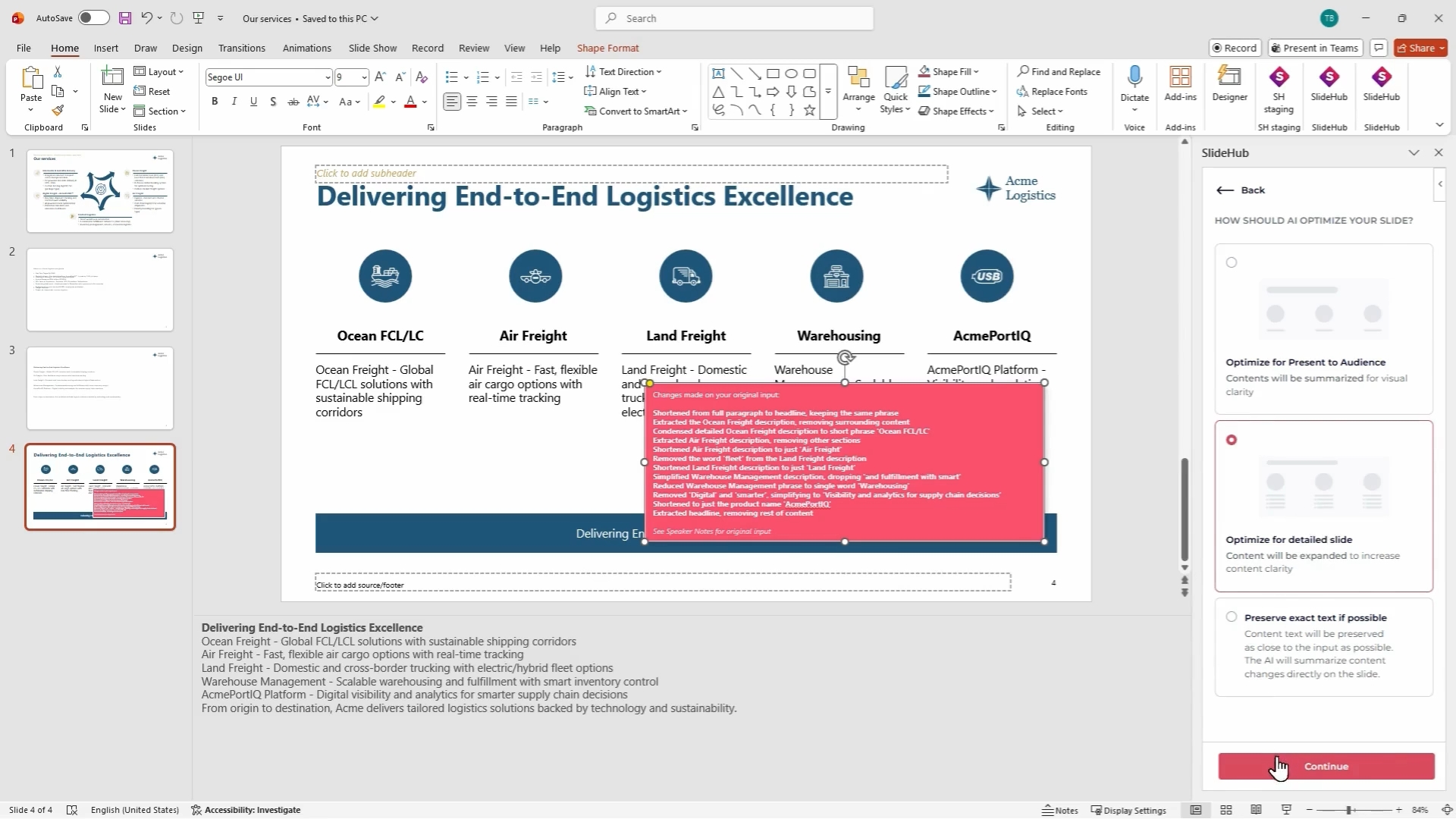1456x819 pixels.
Task: Click the Dictate microphone icon
Action: pos(1134,77)
